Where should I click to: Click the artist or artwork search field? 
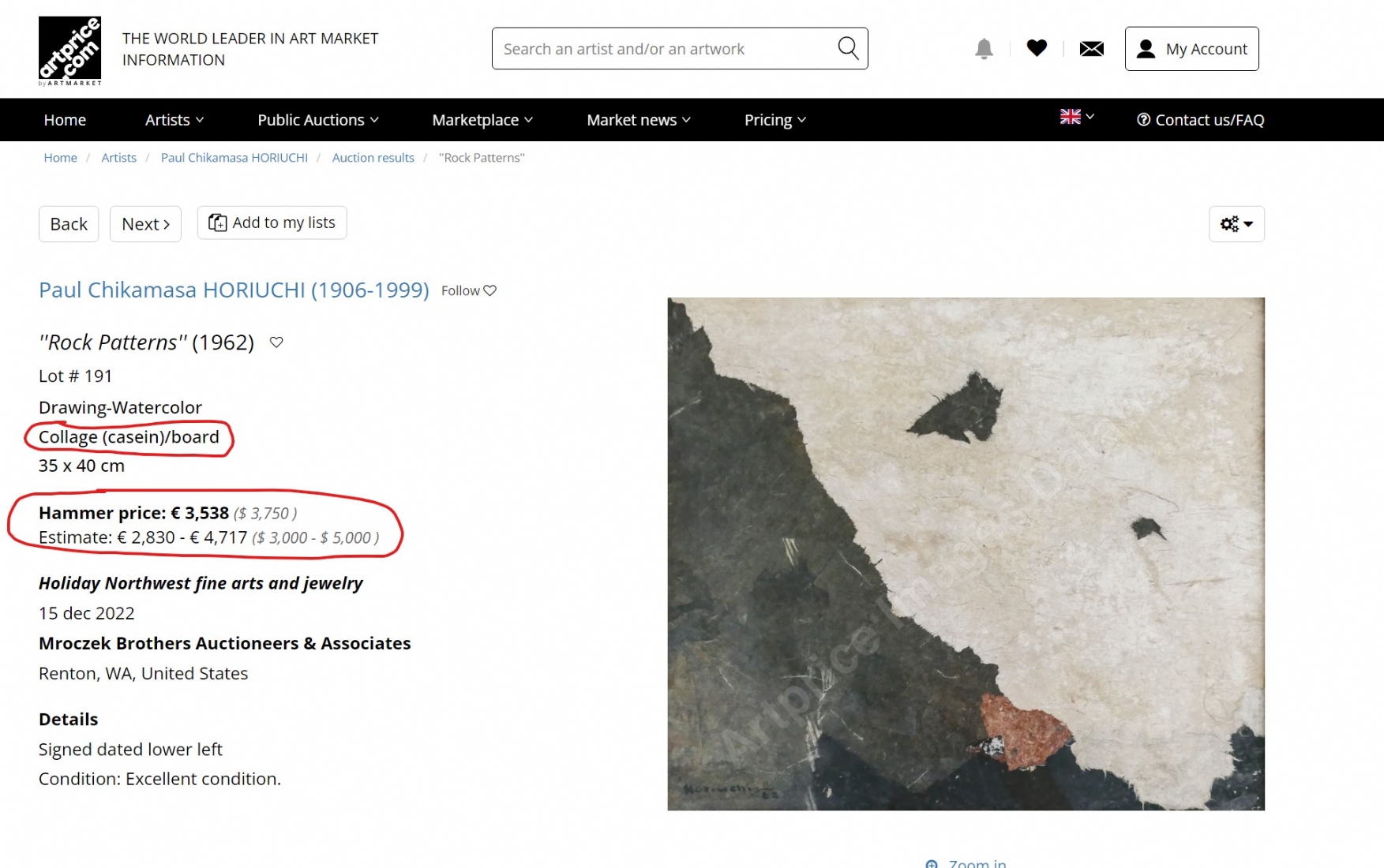click(x=663, y=49)
